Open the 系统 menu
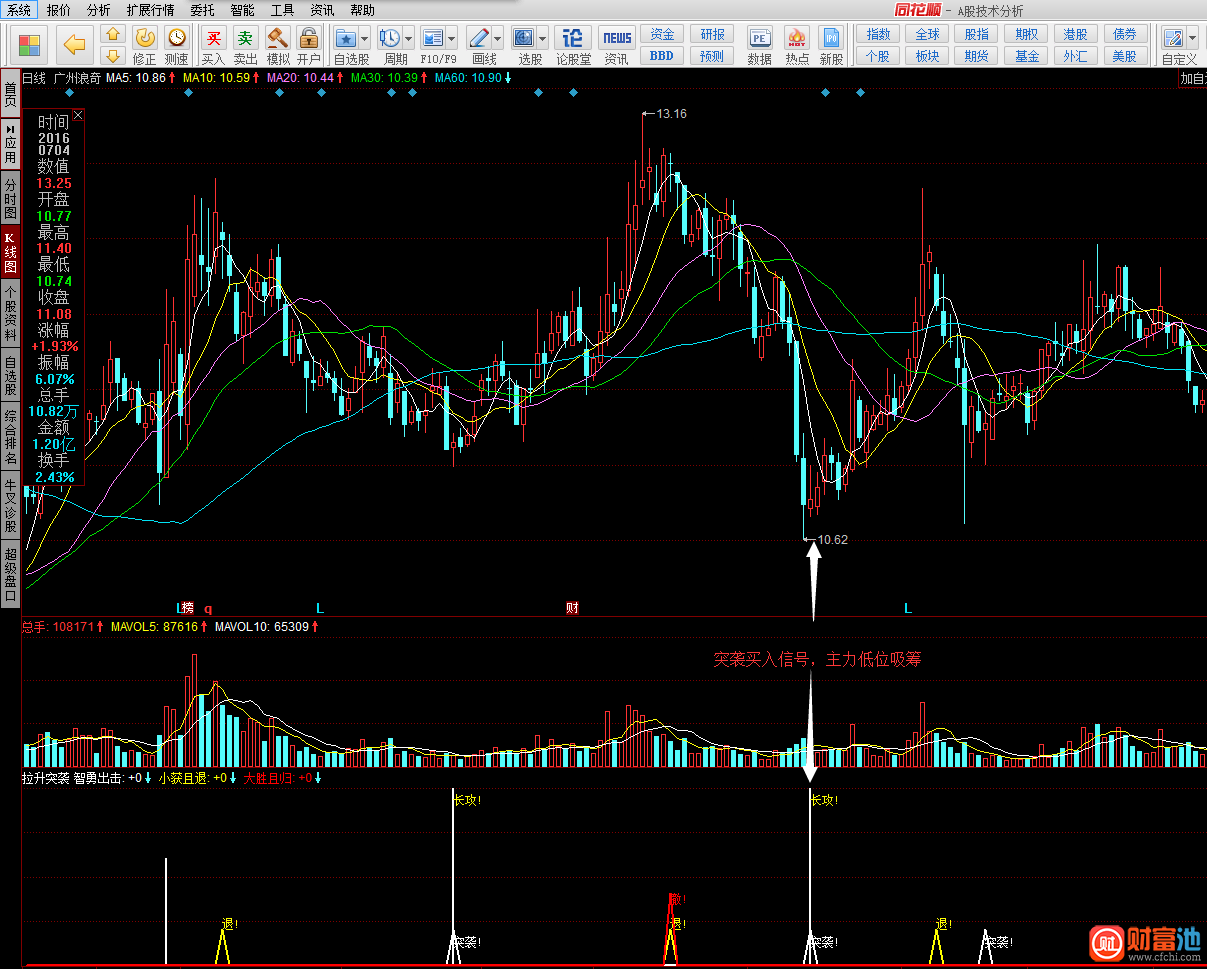This screenshot has width=1207, height=969. tap(19, 10)
